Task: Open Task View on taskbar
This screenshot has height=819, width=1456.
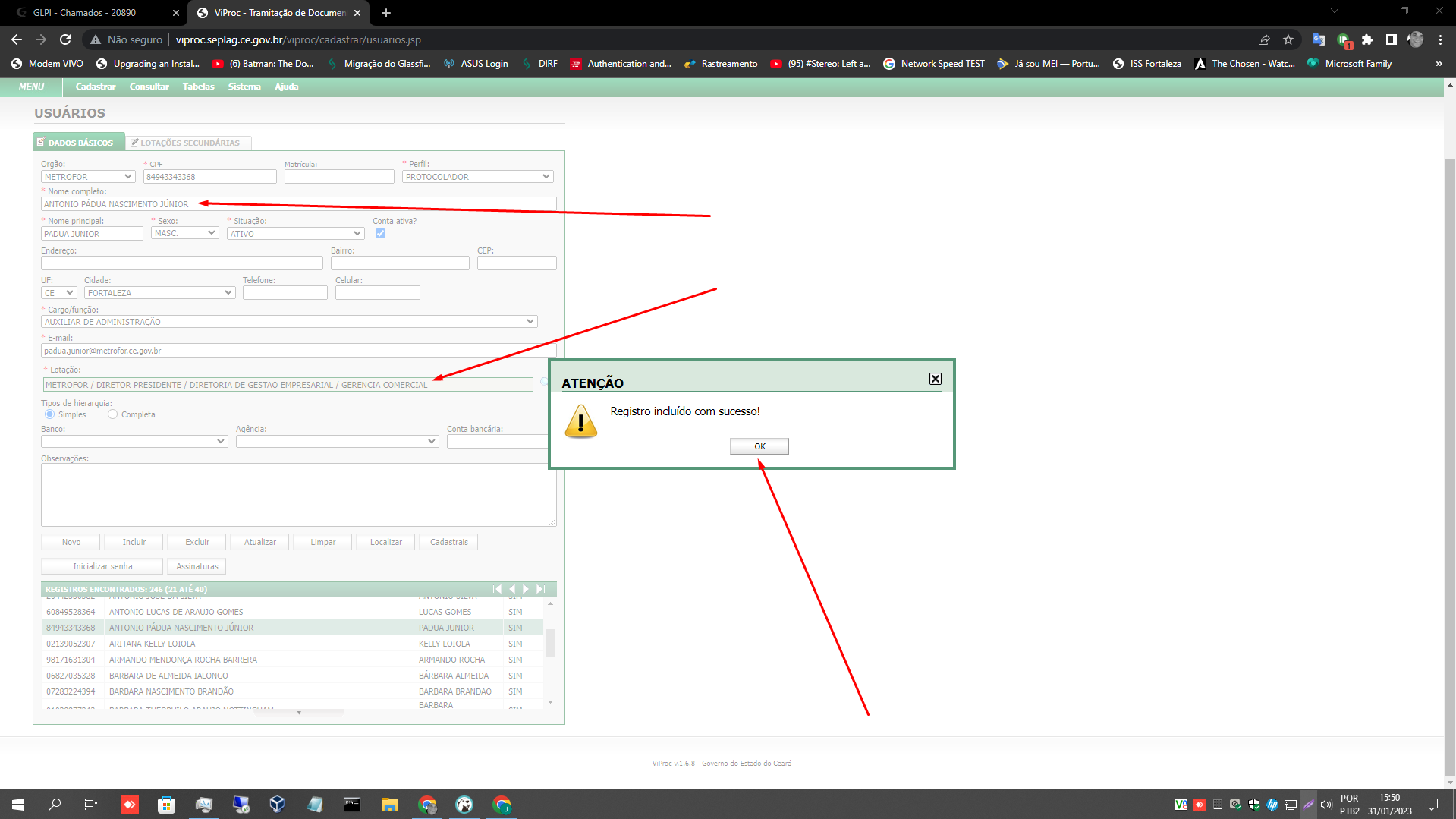Action: pyautogui.click(x=91, y=805)
